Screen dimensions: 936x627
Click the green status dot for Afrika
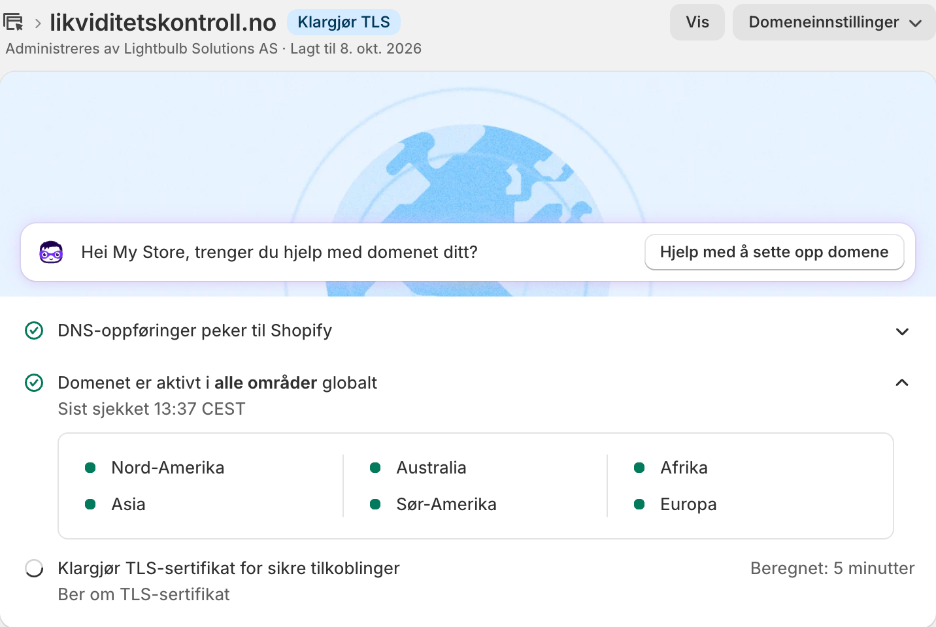click(639, 468)
